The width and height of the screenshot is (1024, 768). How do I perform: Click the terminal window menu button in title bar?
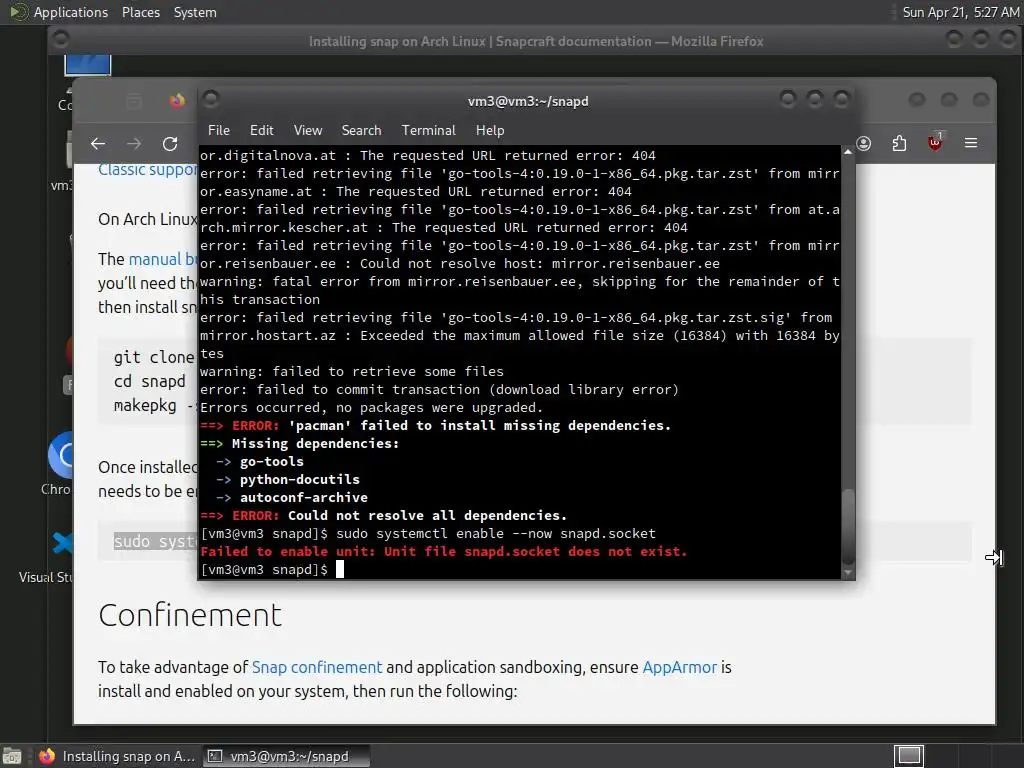211,99
